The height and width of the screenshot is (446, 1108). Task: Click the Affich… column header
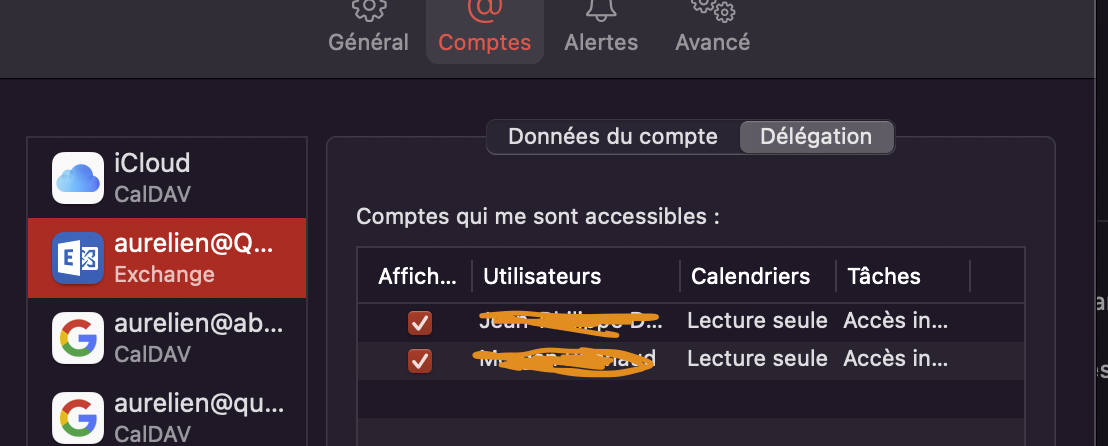click(x=418, y=276)
